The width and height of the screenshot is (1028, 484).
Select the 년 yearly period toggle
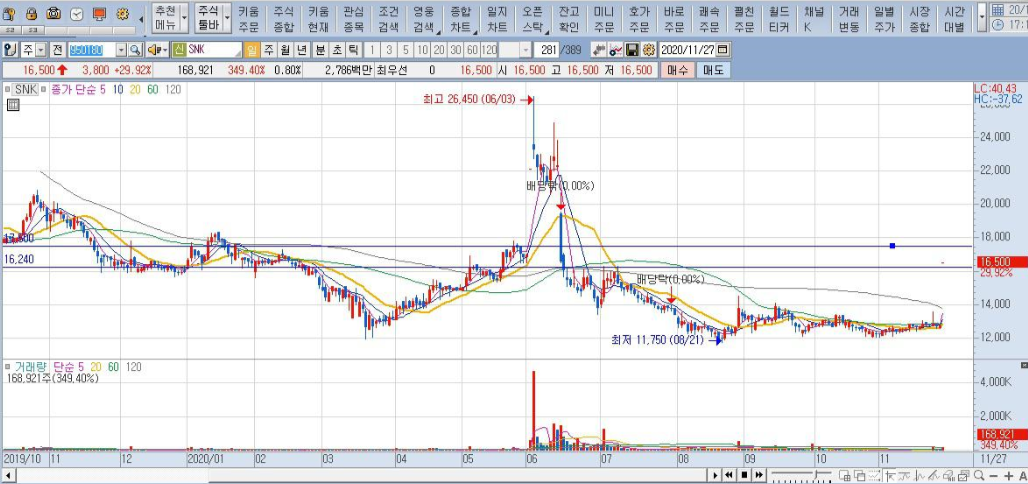(x=302, y=50)
